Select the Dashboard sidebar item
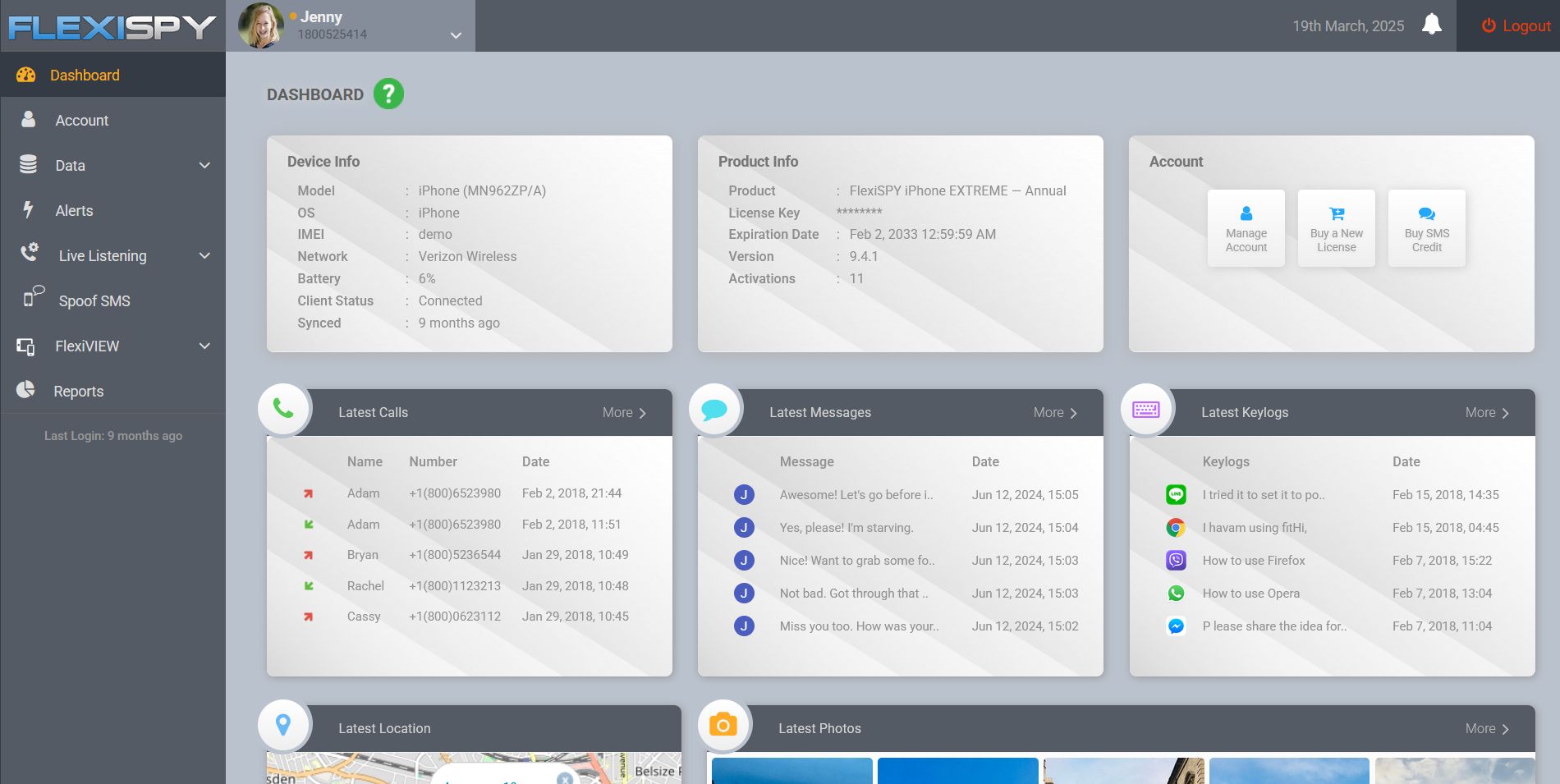 click(x=113, y=75)
